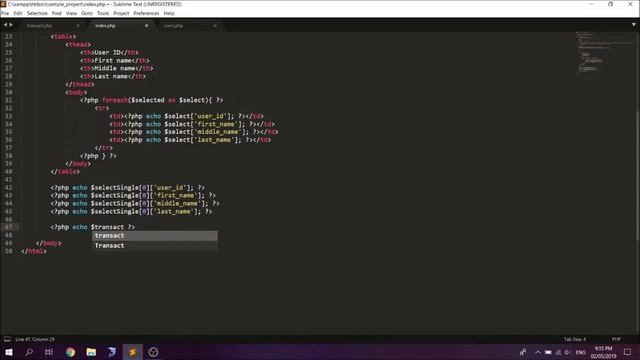Close the transact.php tab
This screenshot has width=640, height=360.
[78, 26]
